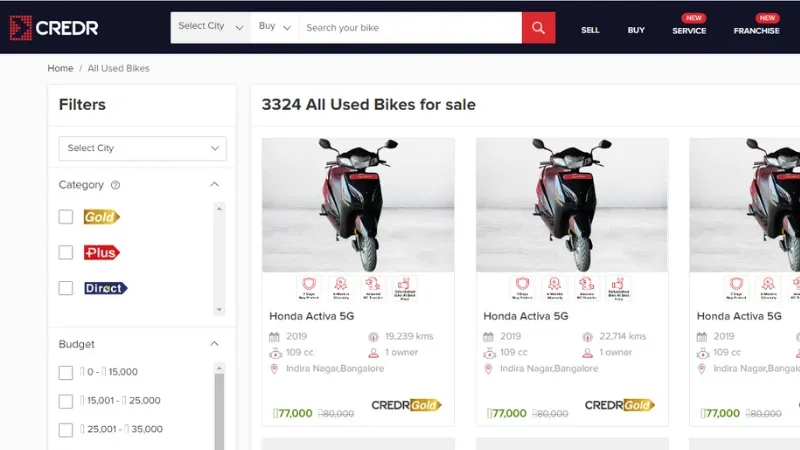
Task: Click the Direct category badge
Action: pyautogui.click(x=106, y=288)
